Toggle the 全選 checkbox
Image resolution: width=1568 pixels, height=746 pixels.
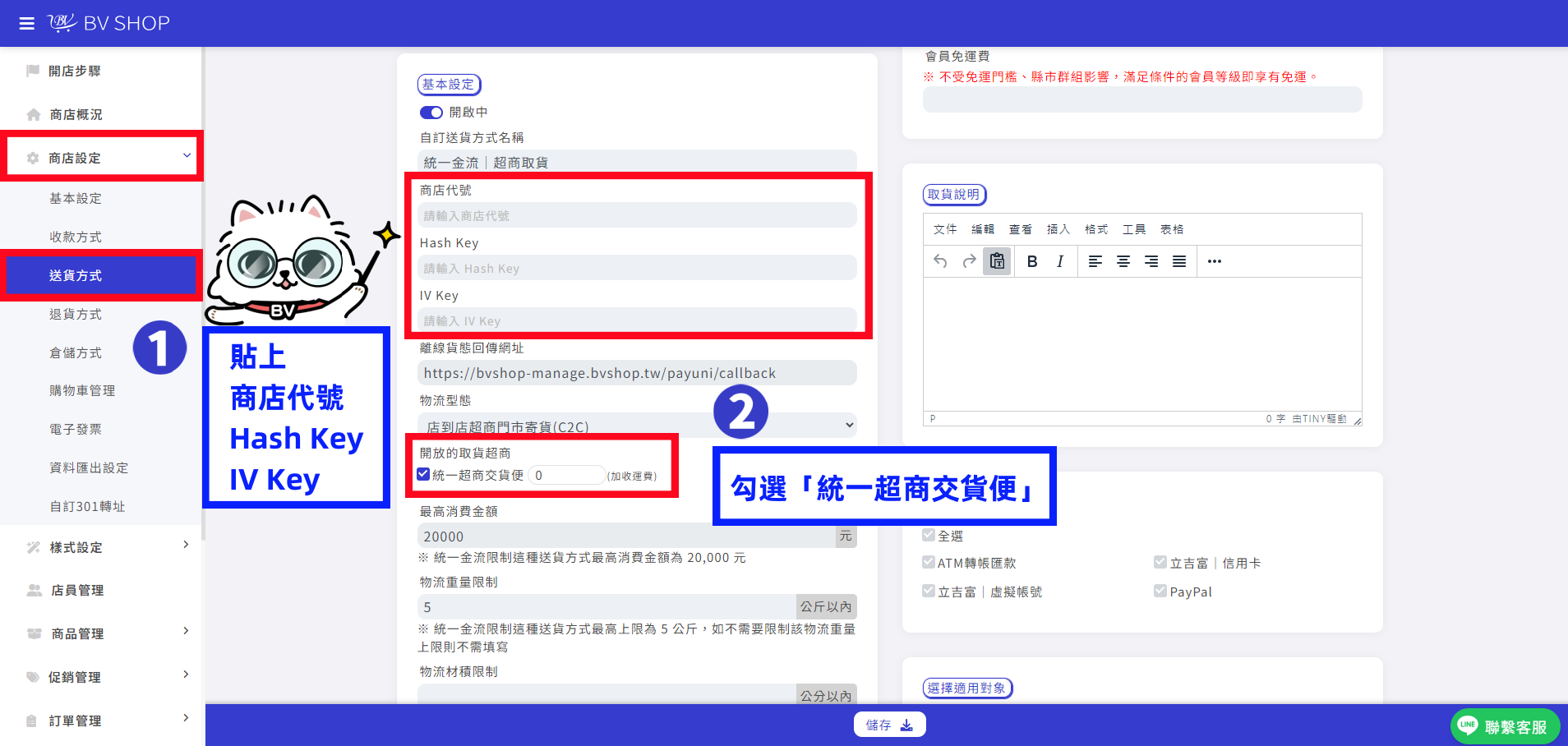929,535
